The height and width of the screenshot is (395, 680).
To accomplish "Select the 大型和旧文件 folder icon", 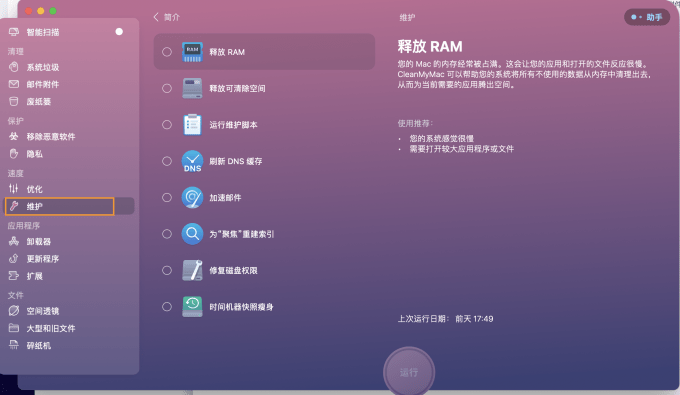I will click(14, 328).
